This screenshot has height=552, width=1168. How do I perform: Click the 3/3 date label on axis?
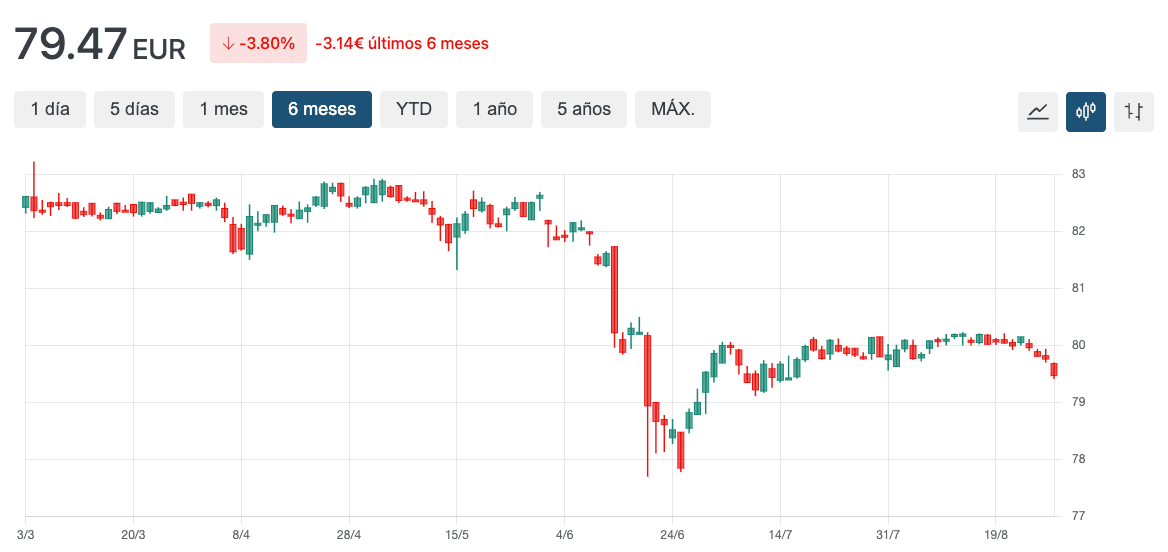coord(26,535)
